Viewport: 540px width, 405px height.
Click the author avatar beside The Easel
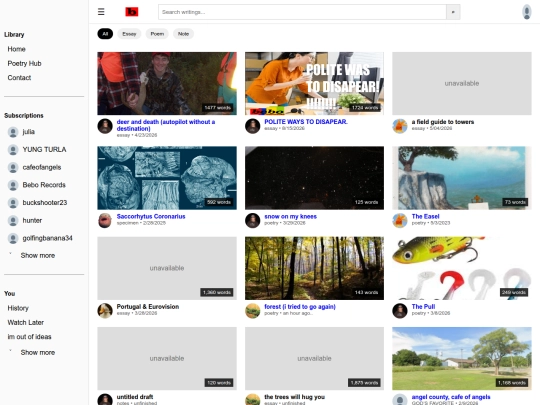click(400, 220)
